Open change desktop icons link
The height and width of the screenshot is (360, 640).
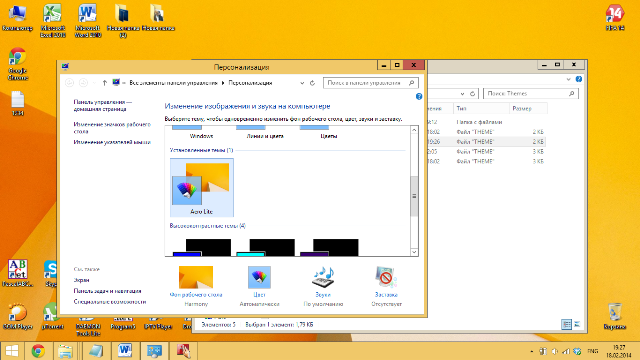[x=112, y=128]
